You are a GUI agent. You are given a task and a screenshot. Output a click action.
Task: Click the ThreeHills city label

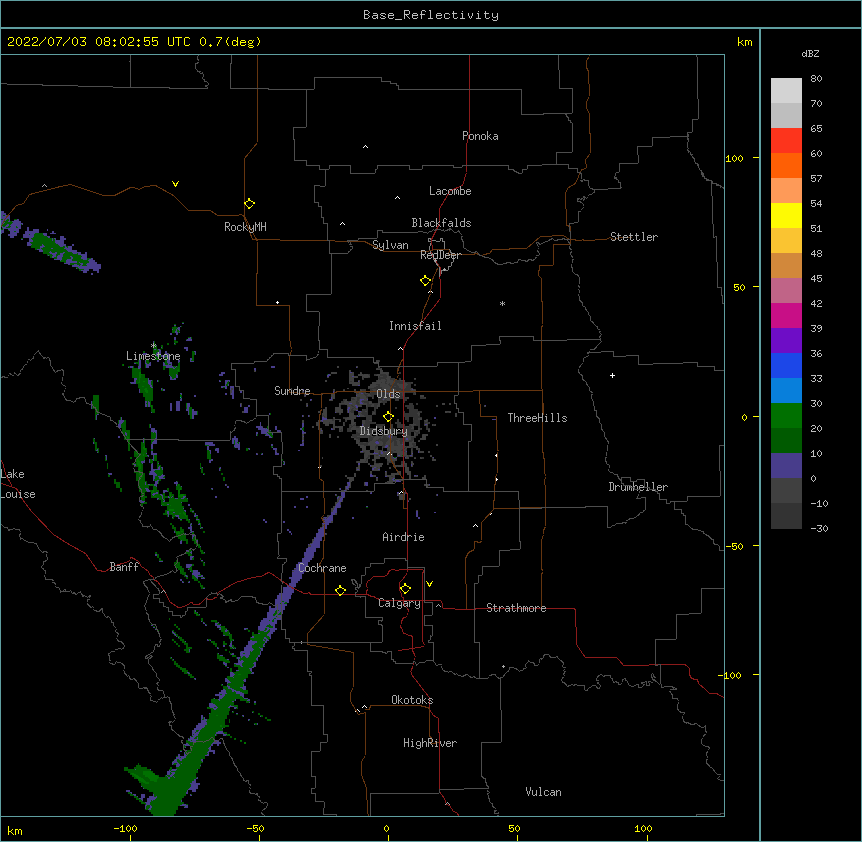[x=537, y=418]
